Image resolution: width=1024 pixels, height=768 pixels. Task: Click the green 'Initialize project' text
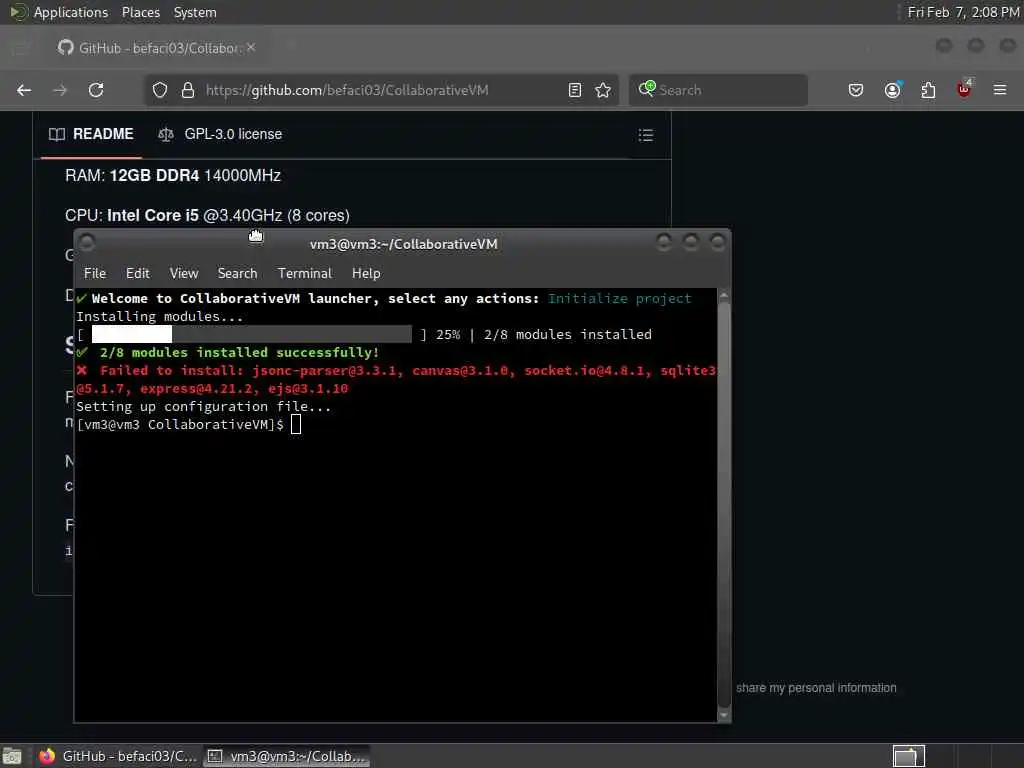[x=619, y=298]
